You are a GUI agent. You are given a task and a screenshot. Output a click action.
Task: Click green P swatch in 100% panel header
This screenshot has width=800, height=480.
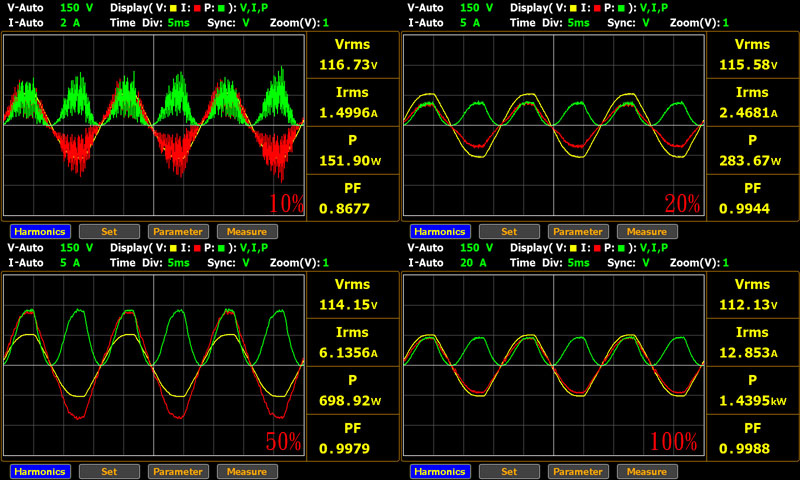(x=621, y=248)
